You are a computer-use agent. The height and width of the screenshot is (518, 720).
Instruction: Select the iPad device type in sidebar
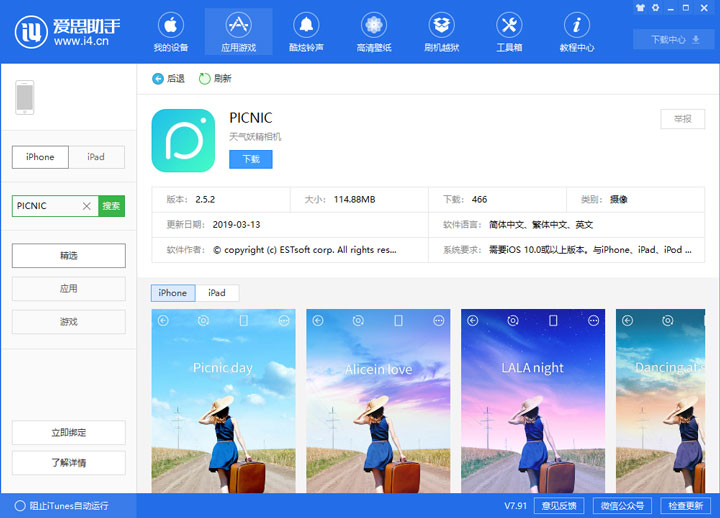pos(96,157)
